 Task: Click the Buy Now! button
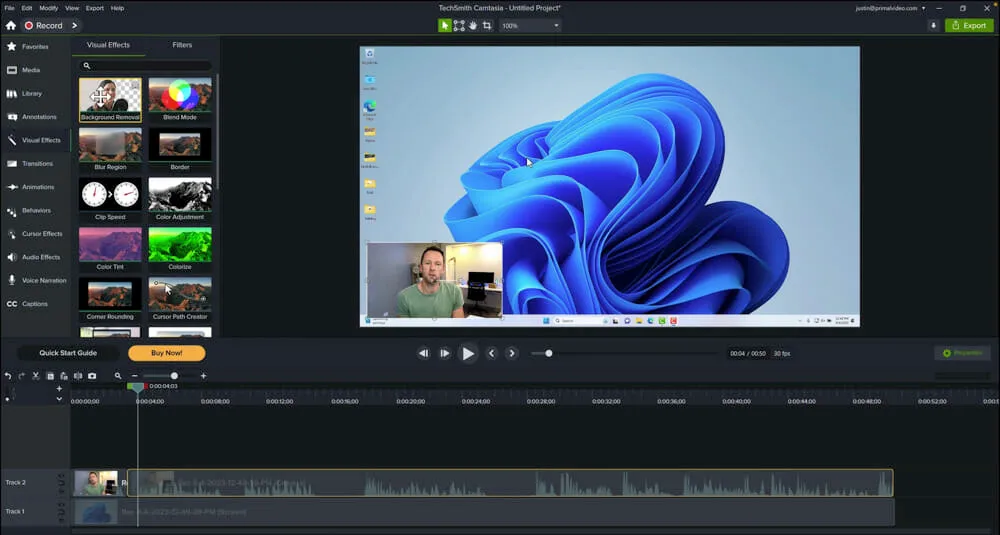point(166,353)
